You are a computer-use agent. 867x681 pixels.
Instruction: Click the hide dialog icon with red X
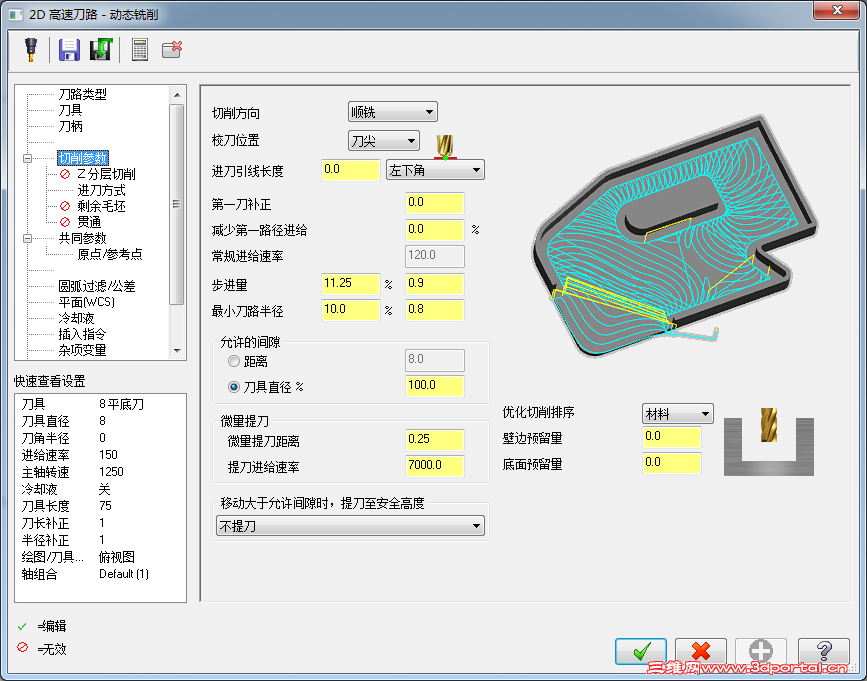coord(171,49)
